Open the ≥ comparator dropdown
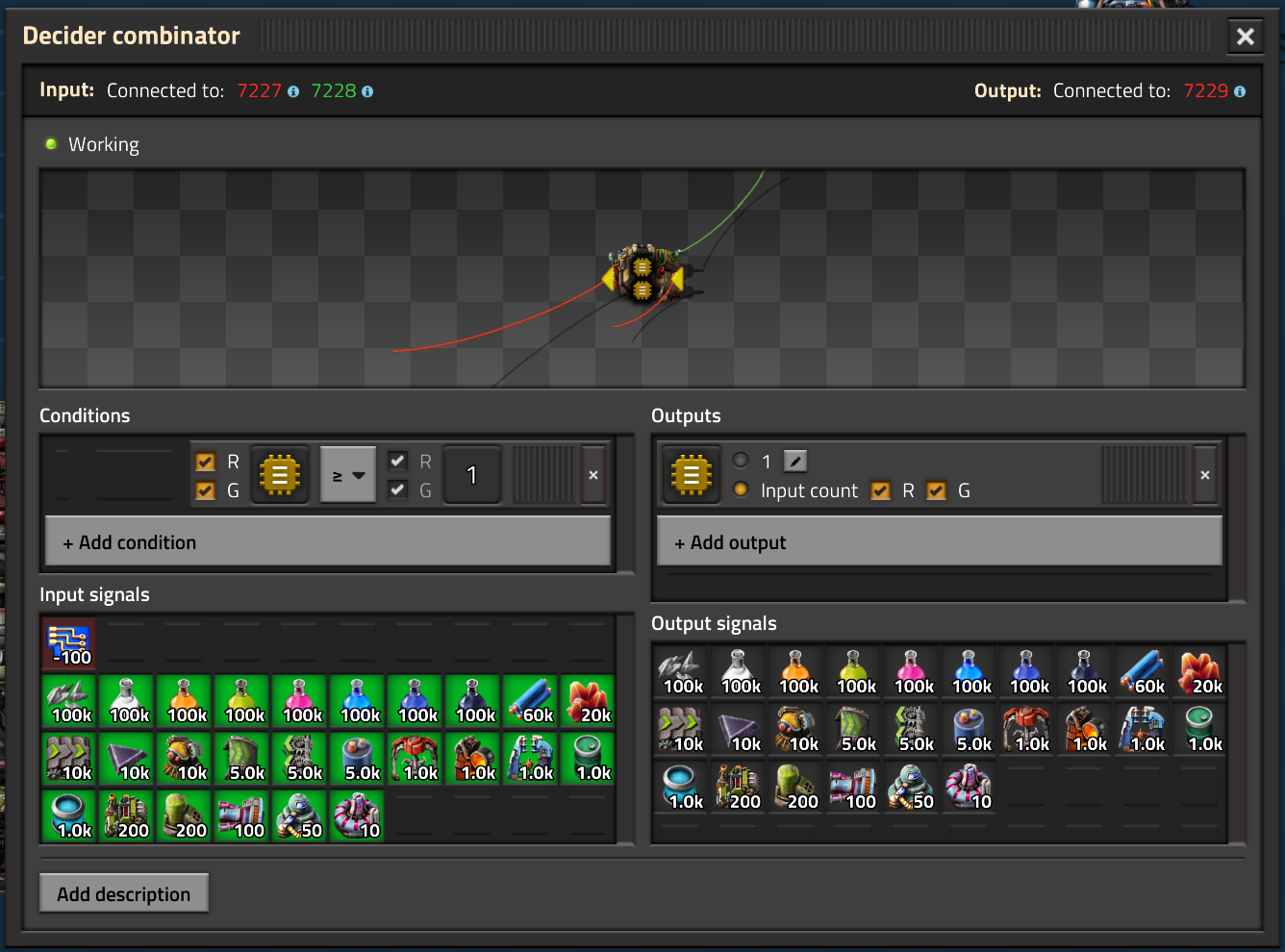 pyautogui.click(x=347, y=475)
